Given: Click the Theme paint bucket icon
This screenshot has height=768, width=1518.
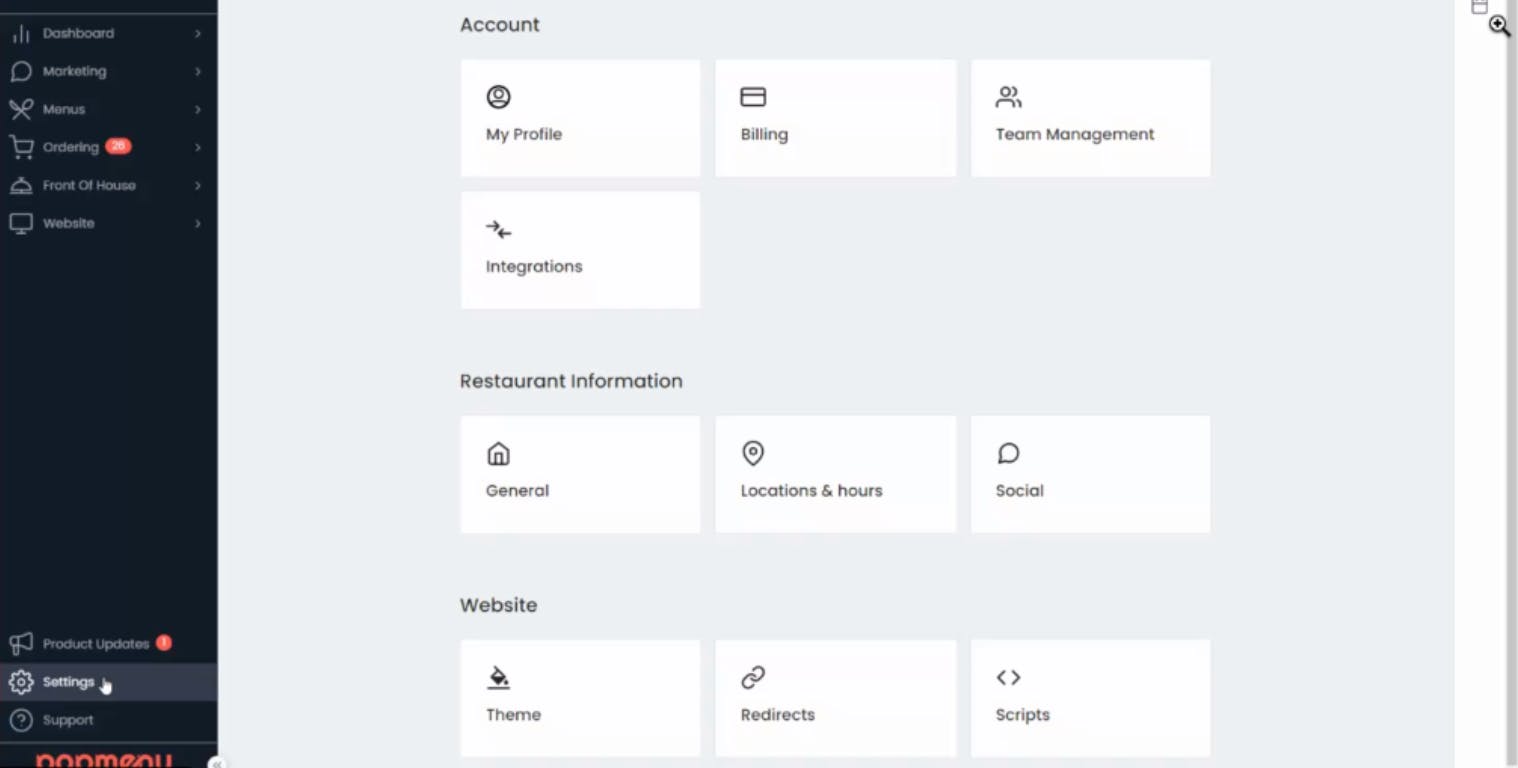Looking at the screenshot, I should click(x=498, y=678).
